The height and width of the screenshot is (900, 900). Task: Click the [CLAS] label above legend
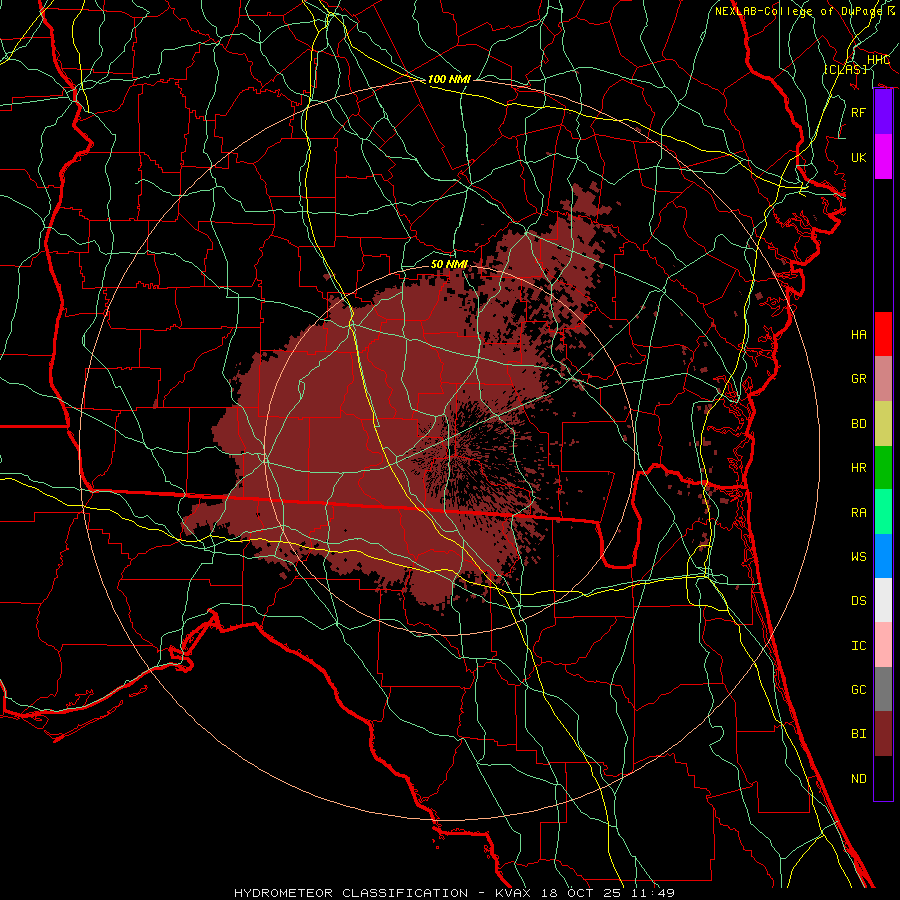click(845, 69)
